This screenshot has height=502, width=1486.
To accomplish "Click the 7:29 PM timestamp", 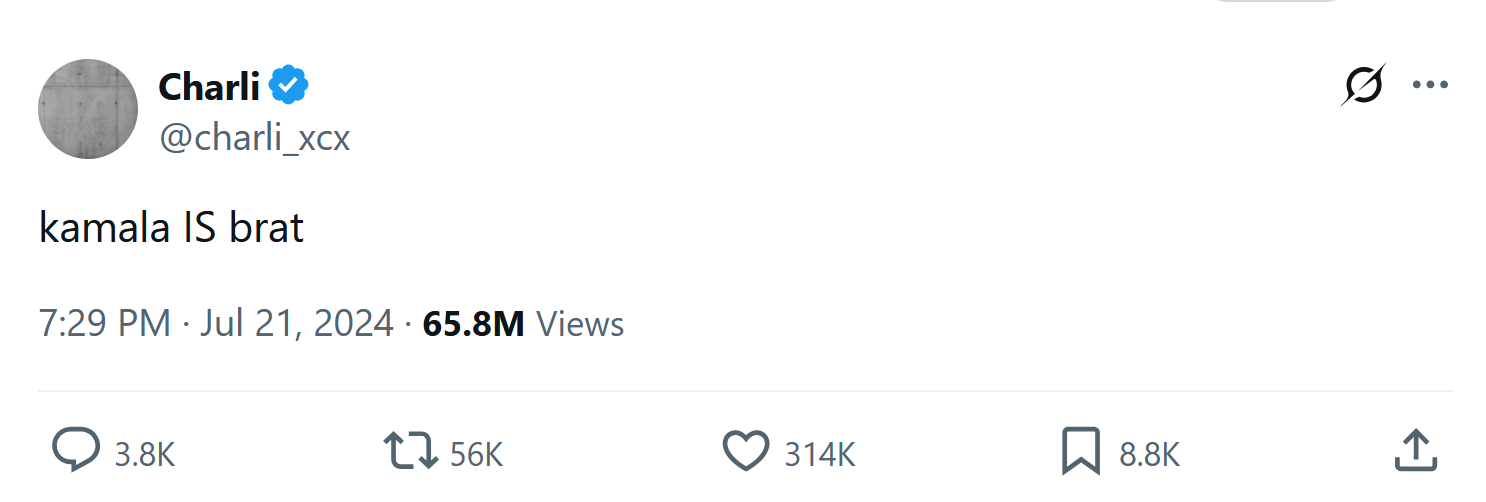I will coord(105,324).
